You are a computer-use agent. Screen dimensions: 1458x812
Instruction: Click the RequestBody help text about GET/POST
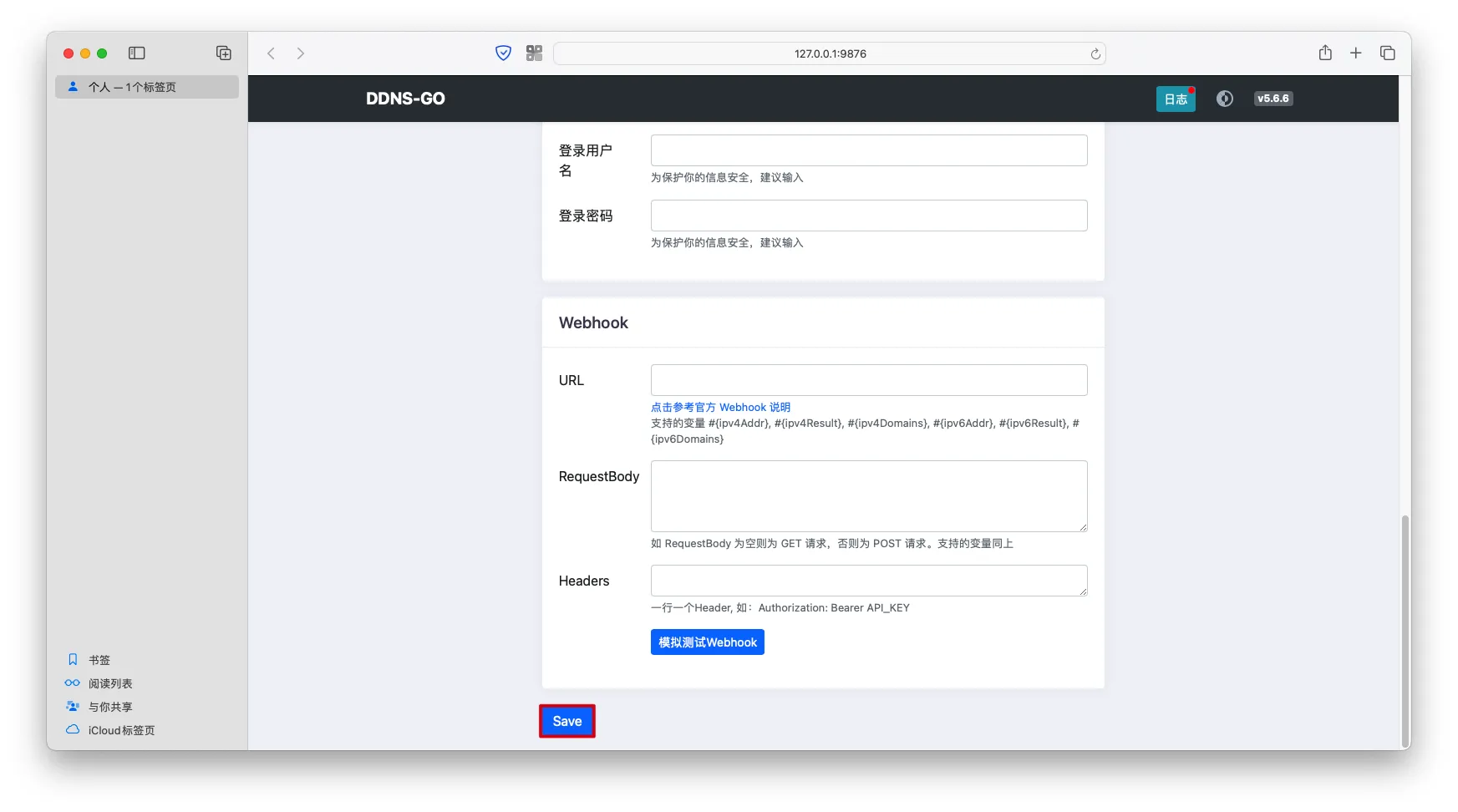pos(832,544)
